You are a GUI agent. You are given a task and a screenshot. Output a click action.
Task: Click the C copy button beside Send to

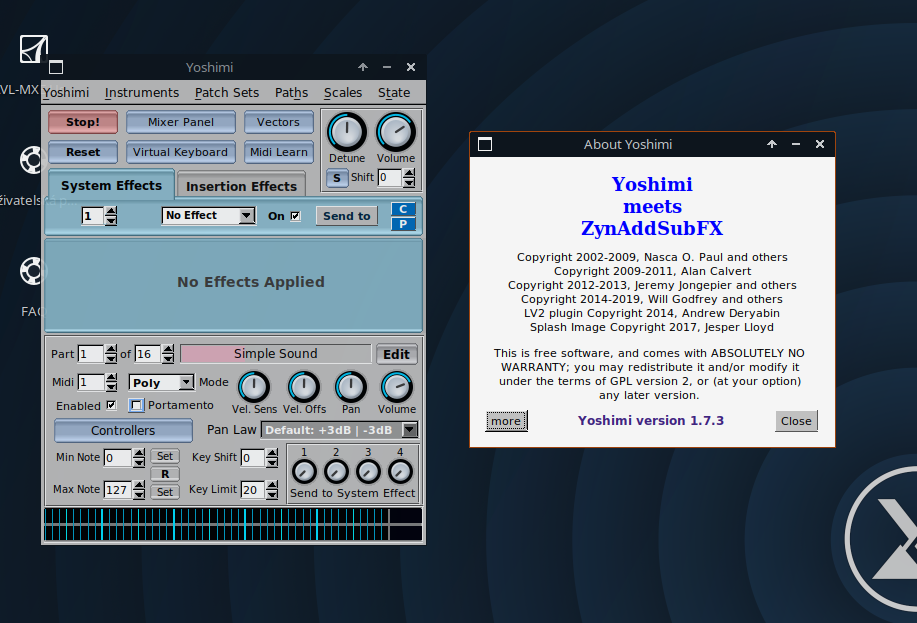tap(403, 209)
